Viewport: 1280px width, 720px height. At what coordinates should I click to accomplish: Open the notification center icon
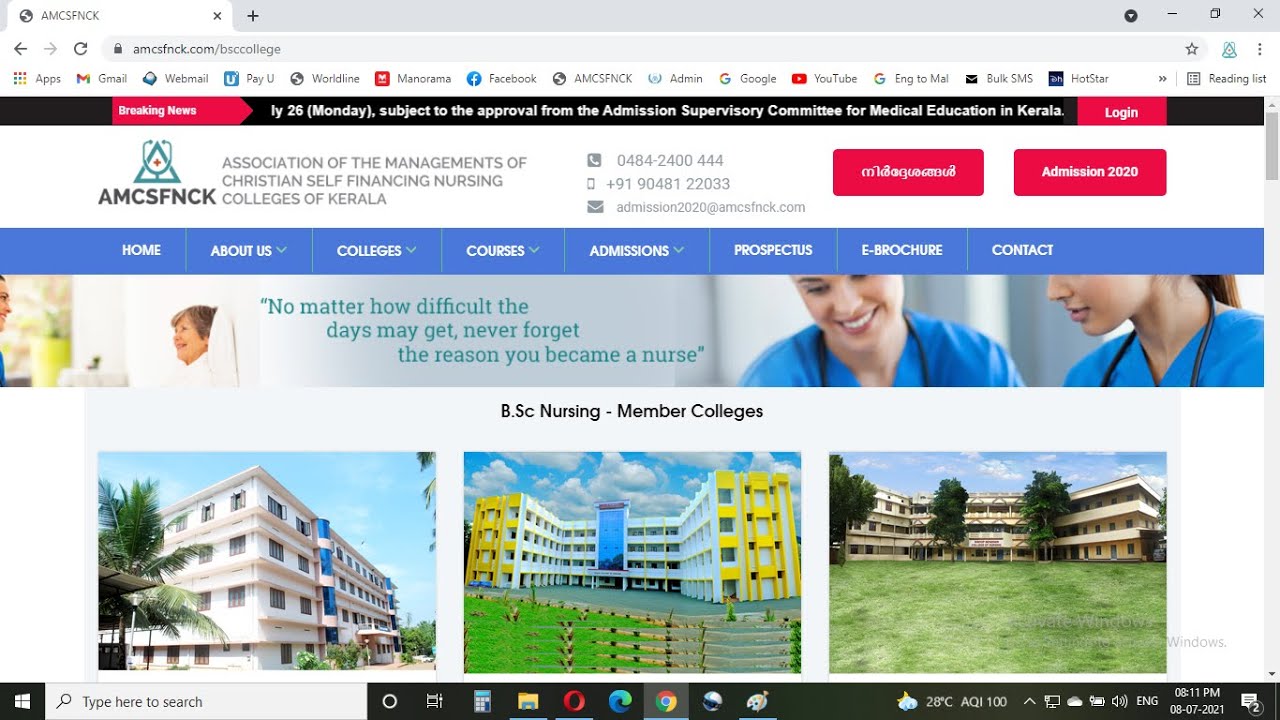pos(1250,701)
